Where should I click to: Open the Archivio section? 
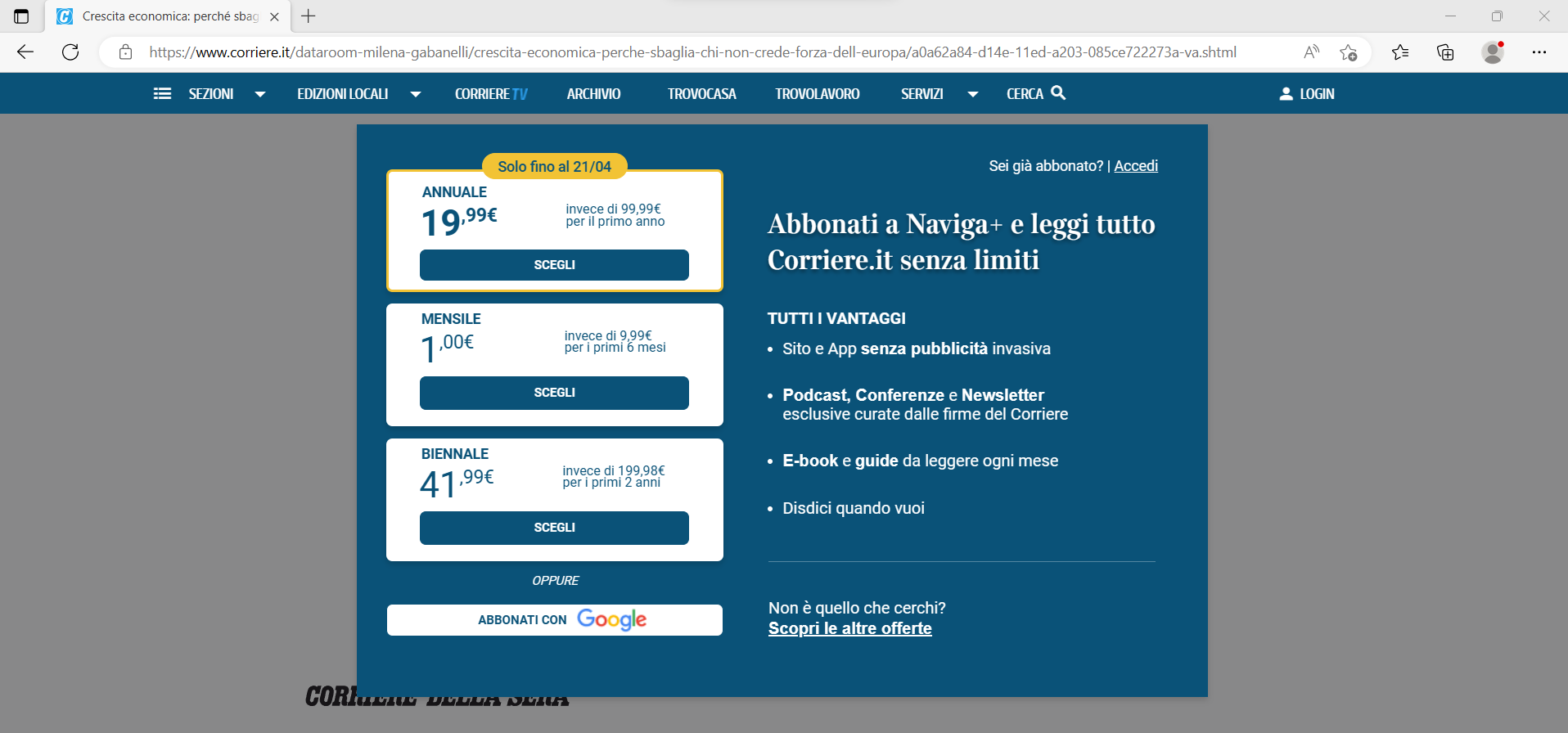click(x=593, y=94)
